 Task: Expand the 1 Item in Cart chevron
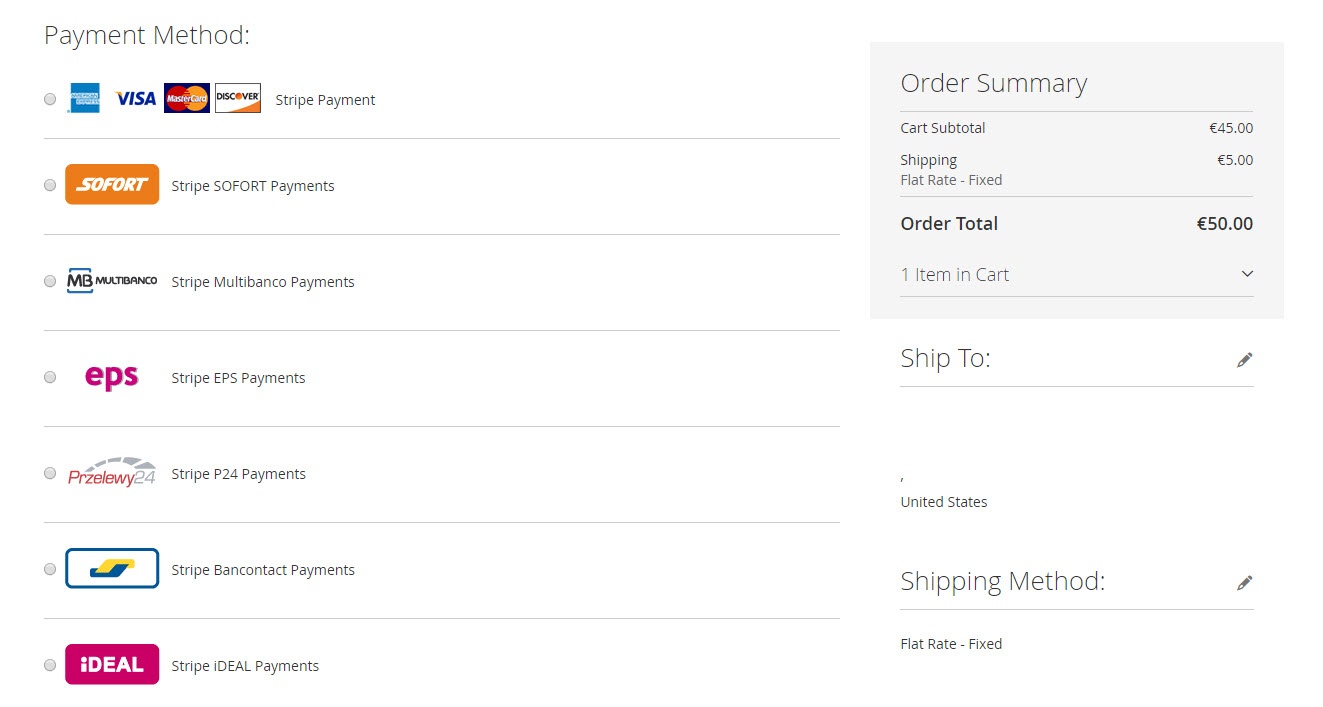(x=1247, y=274)
